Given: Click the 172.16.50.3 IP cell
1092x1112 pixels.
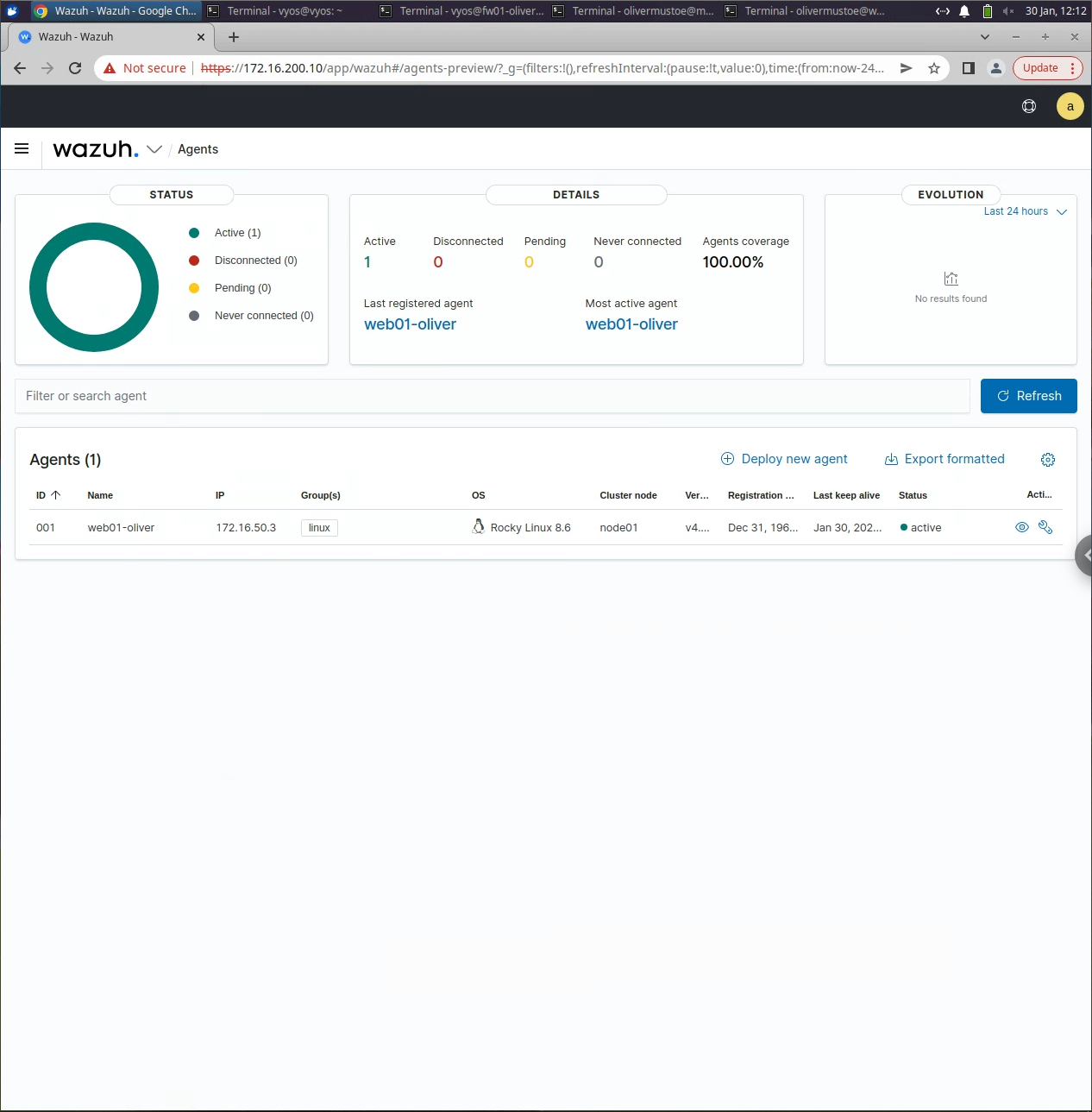Looking at the screenshot, I should (246, 528).
